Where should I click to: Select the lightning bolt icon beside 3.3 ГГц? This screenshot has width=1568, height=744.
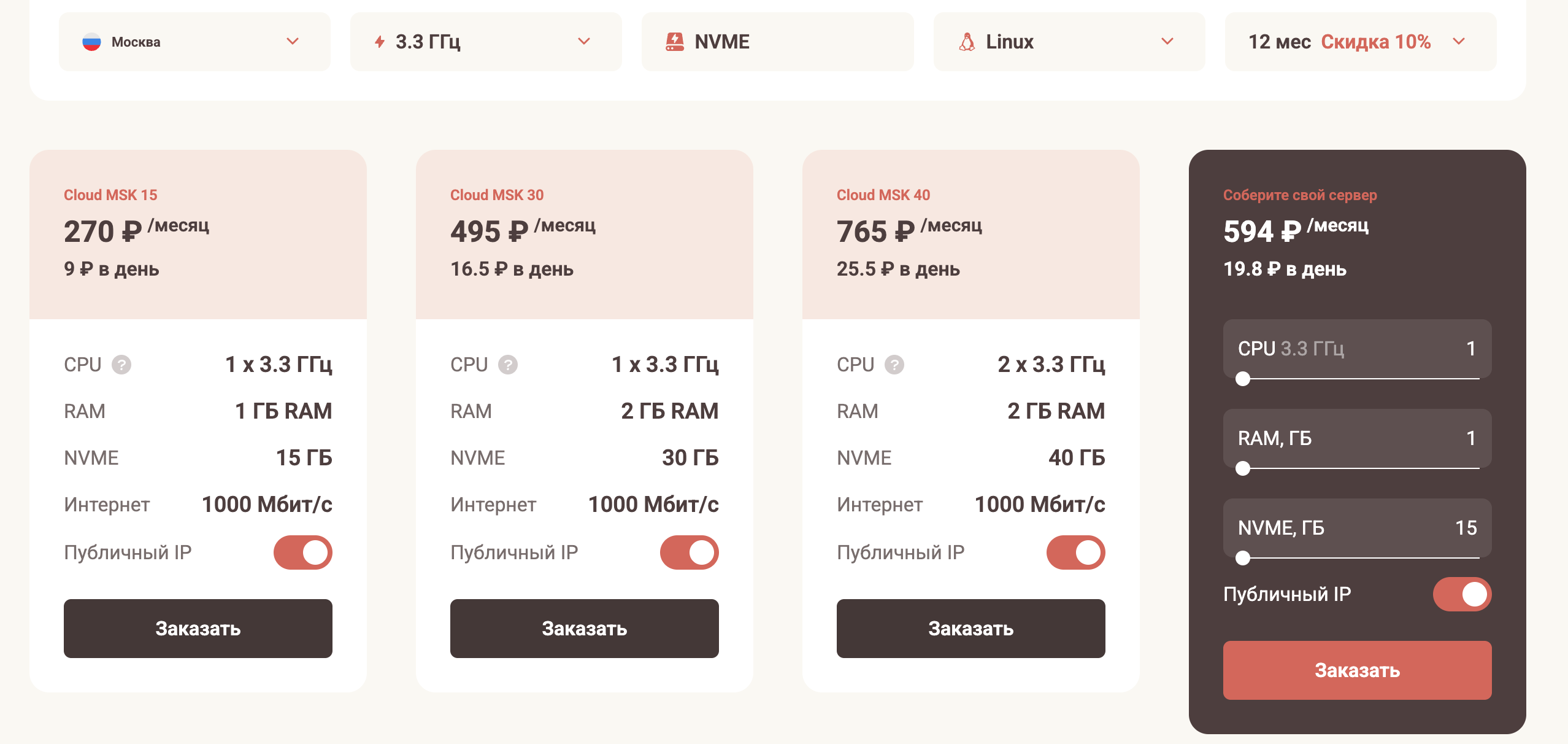coord(379,41)
